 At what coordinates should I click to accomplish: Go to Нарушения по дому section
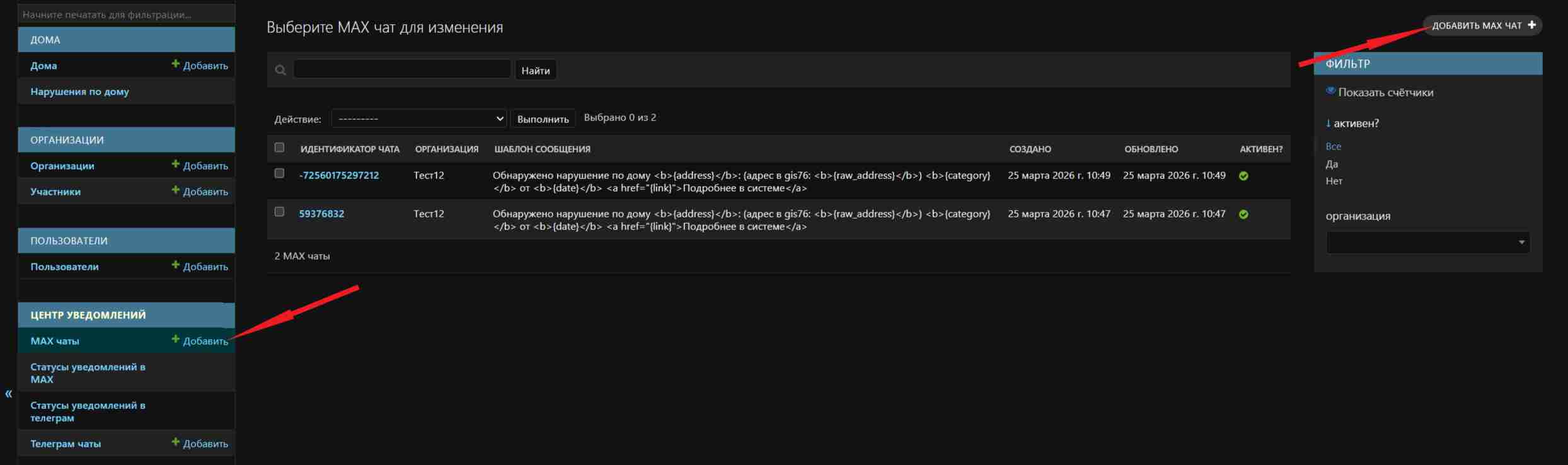[79, 91]
